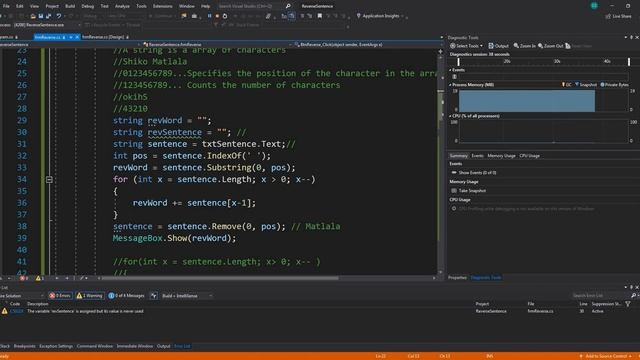
Task: Open btnReverse_Click member navigation dropdown
Action: tap(367, 44)
